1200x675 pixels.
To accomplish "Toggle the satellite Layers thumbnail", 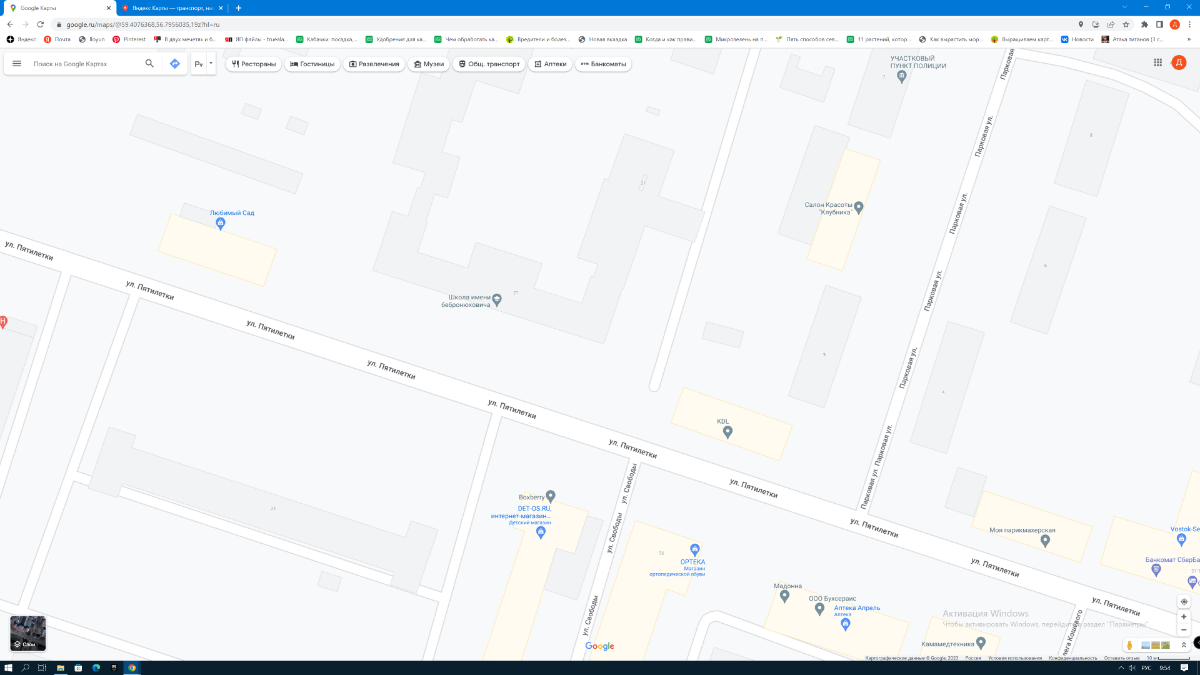I will 28,633.
